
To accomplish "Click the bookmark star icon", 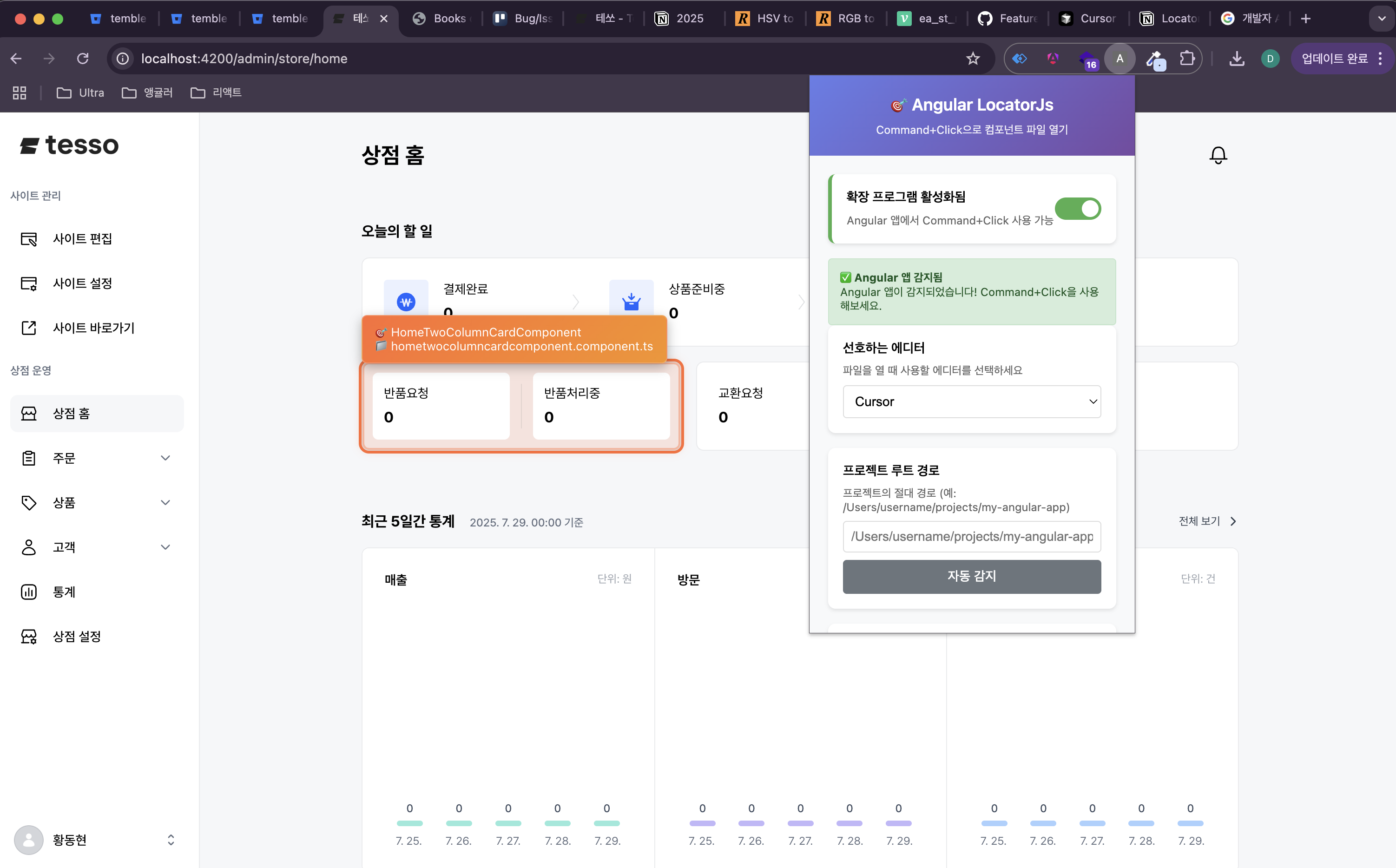I will pos(972,59).
